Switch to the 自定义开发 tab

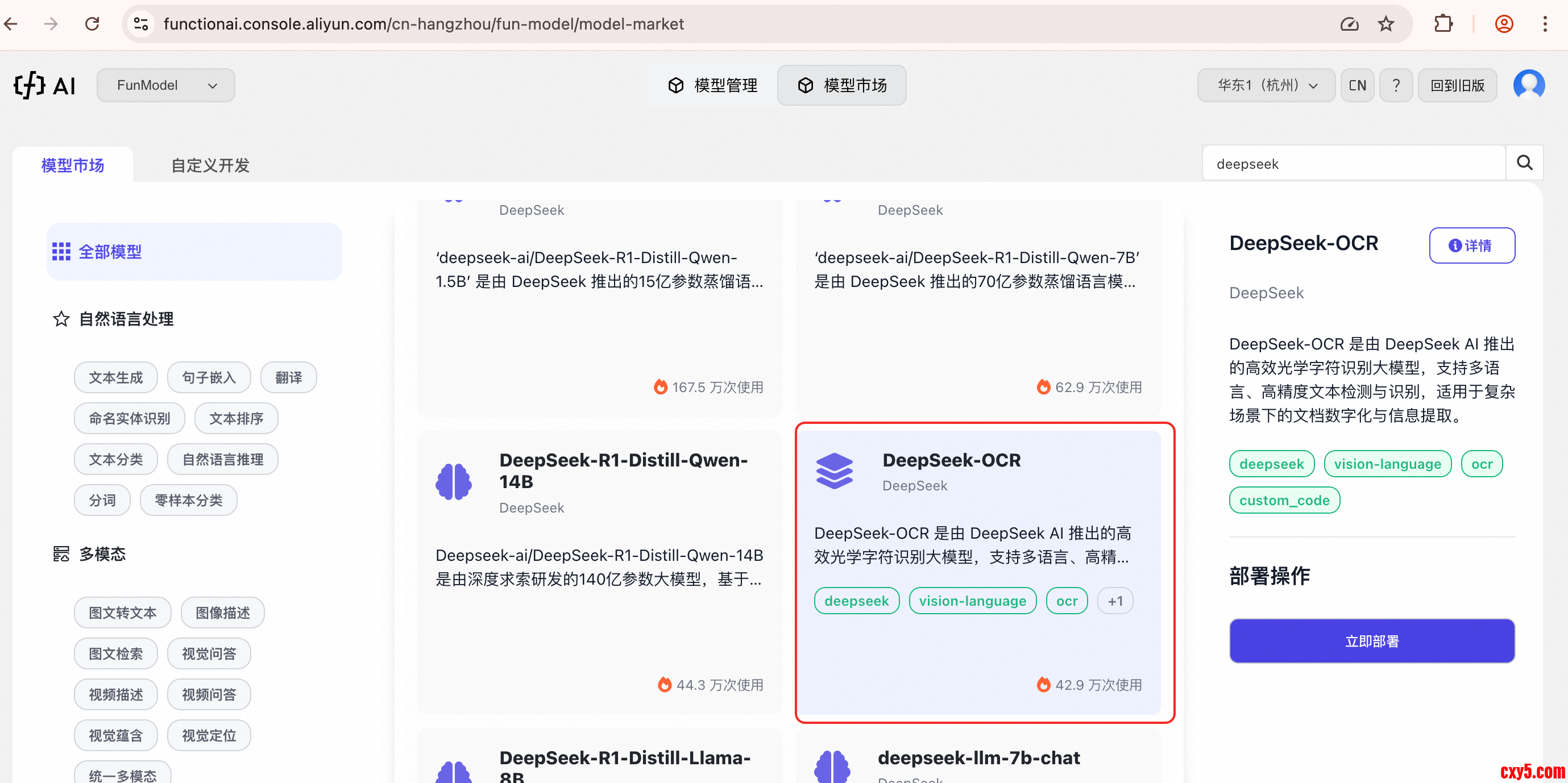(210, 165)
